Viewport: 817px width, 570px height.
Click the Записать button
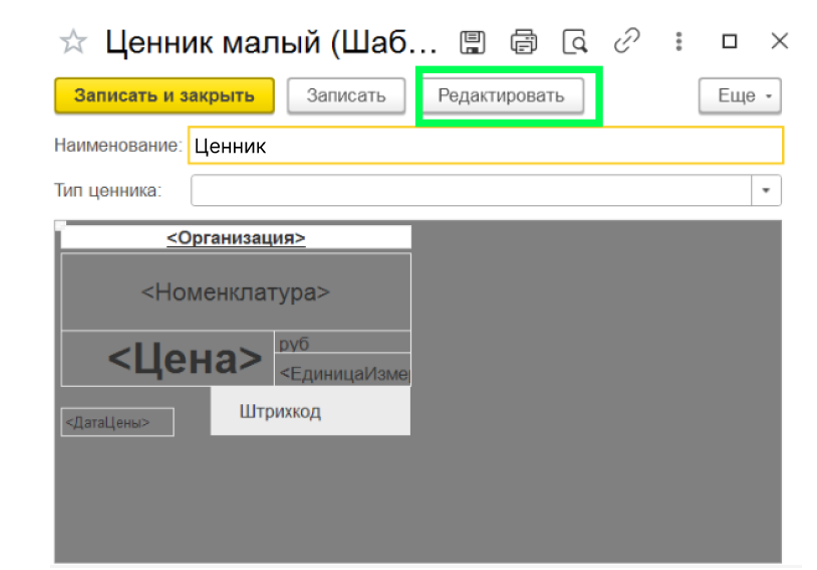tap(346, 95)
